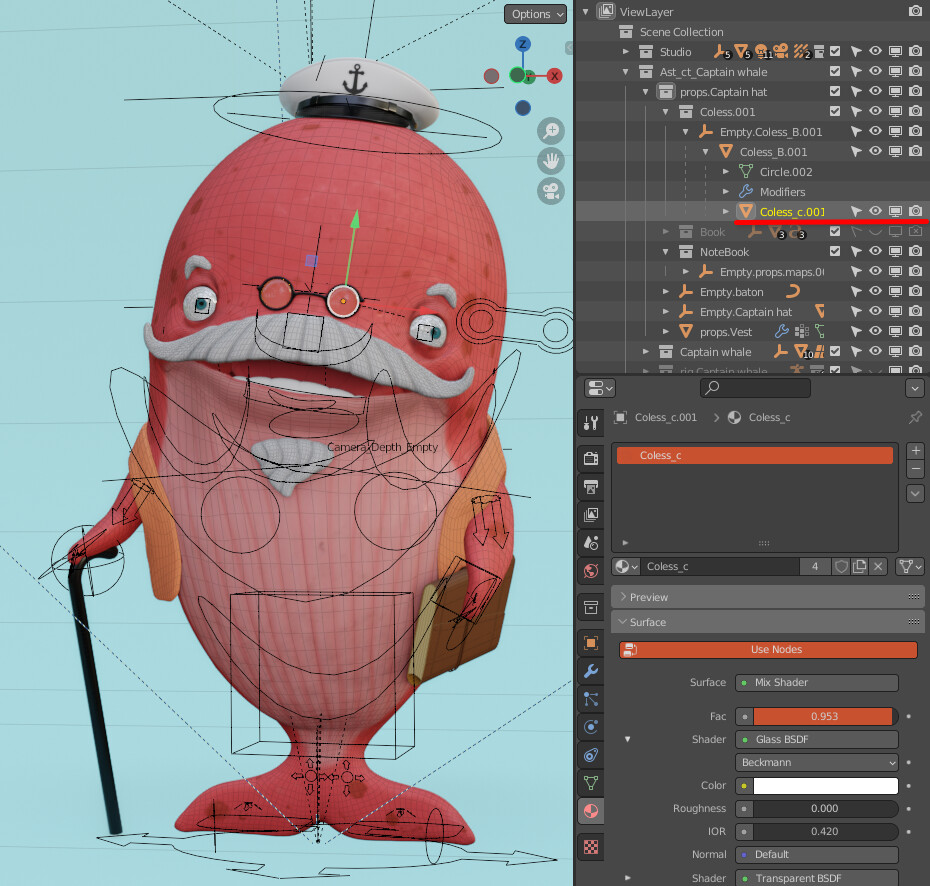Image resolution: width=930 pixels, height=886 pixels.
Task: Click the white Glass BSDF Color swatch
Action: pyautogui.click(x=825, y=786)
